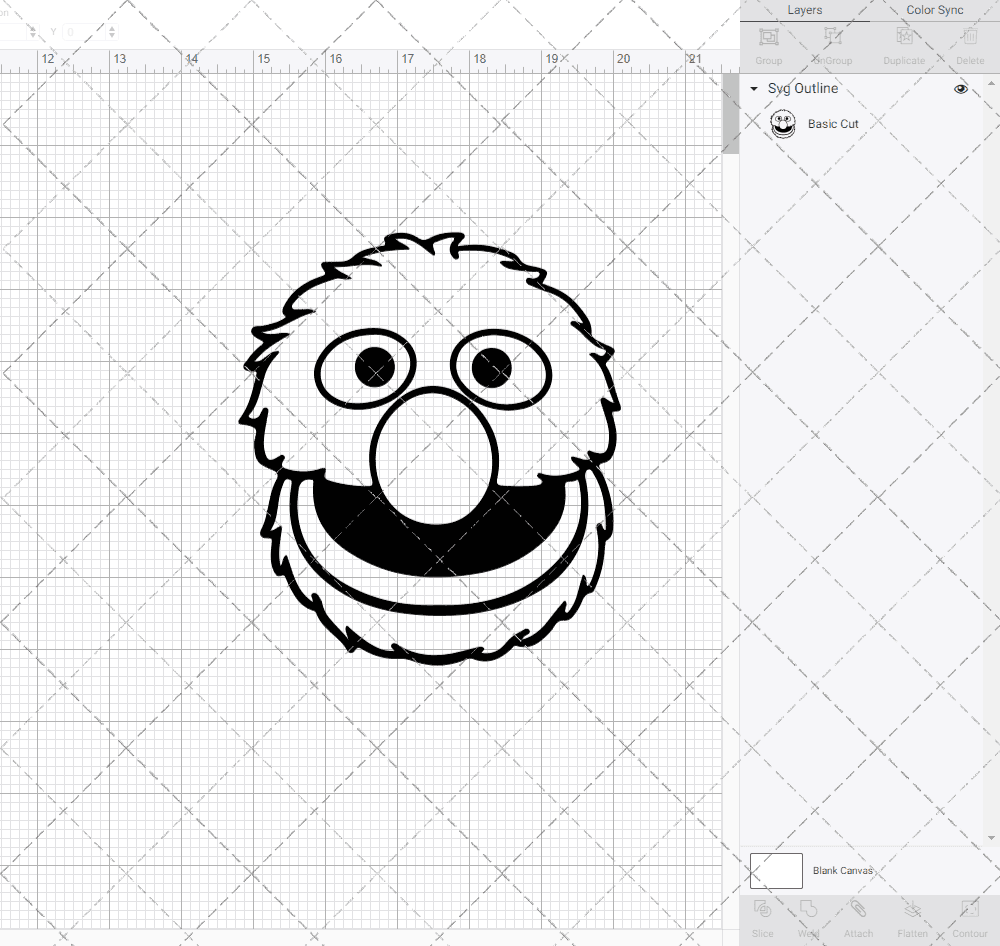
Task: Click the Flatten tool icon
Action: click(x=913, y=908)
